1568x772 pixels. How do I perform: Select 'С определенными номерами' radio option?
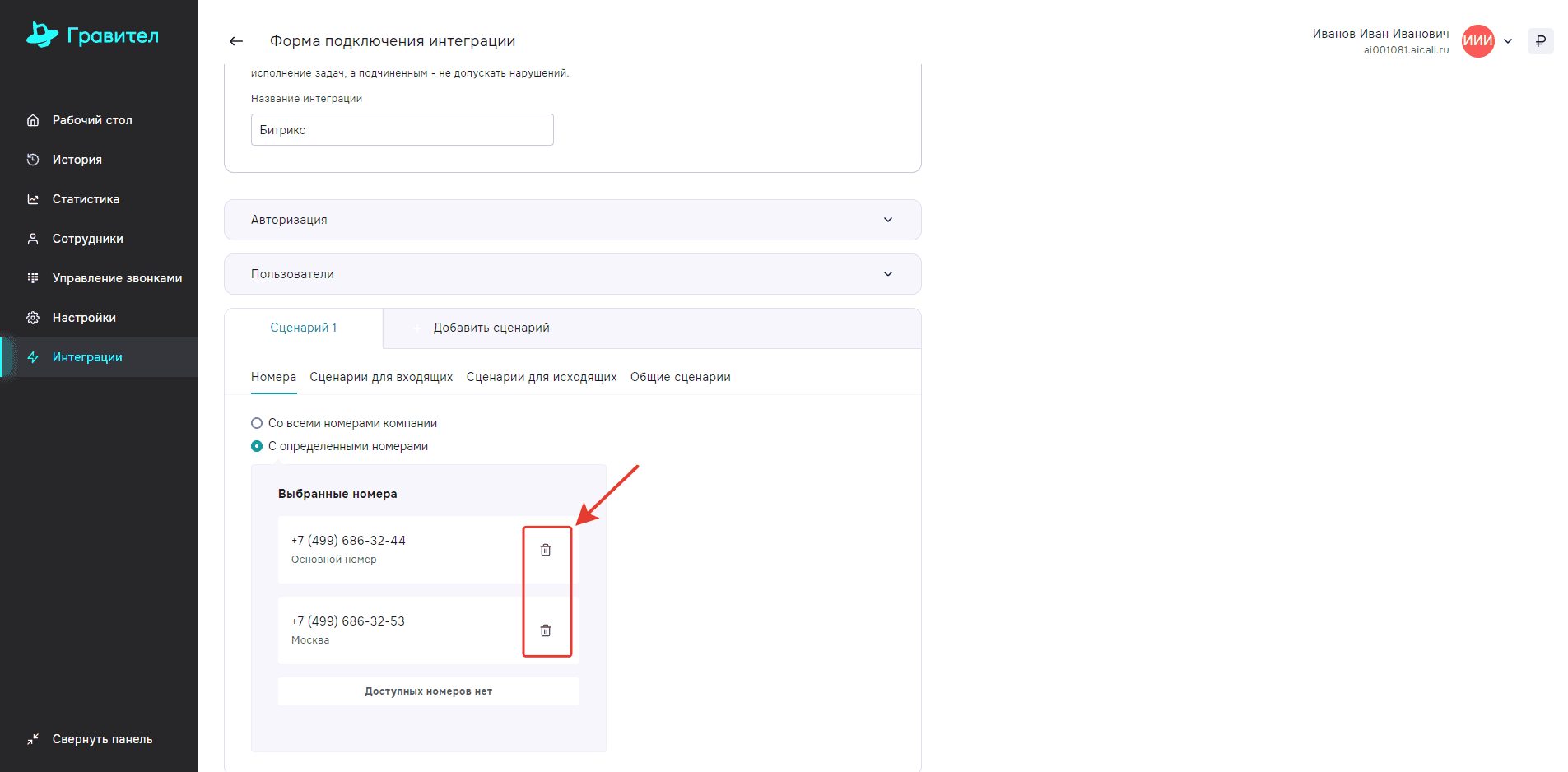click(257, 446)
